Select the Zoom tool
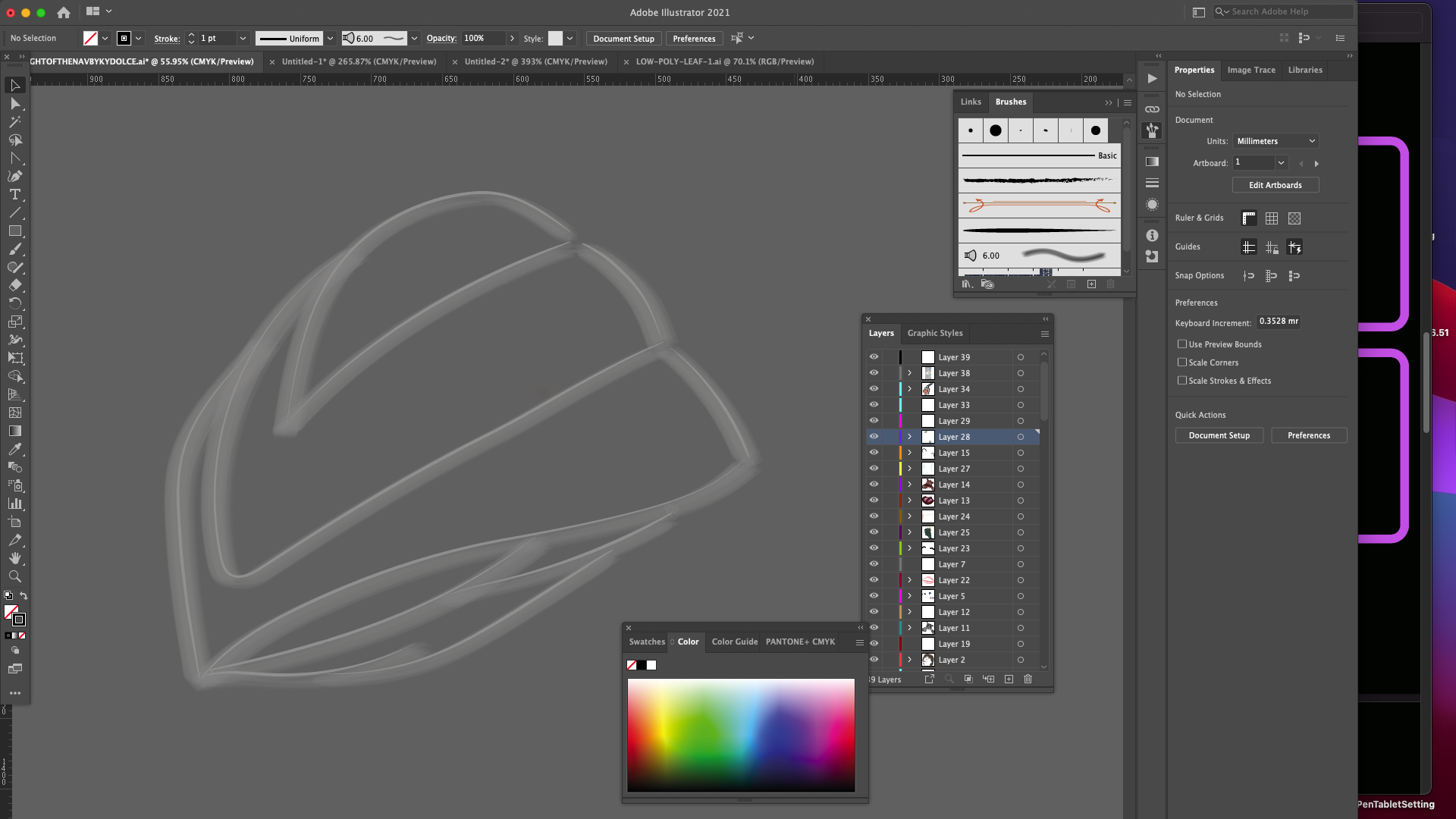The image size is (1456, 819). (14, 576)
